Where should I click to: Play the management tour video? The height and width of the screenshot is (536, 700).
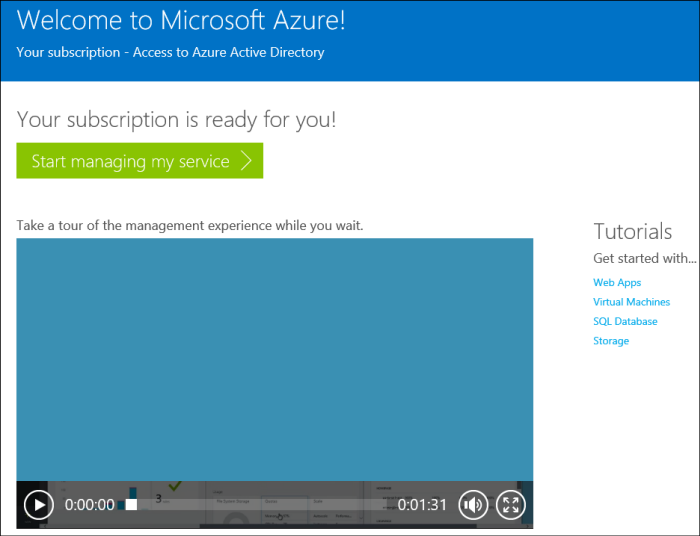tap(39, 505)
